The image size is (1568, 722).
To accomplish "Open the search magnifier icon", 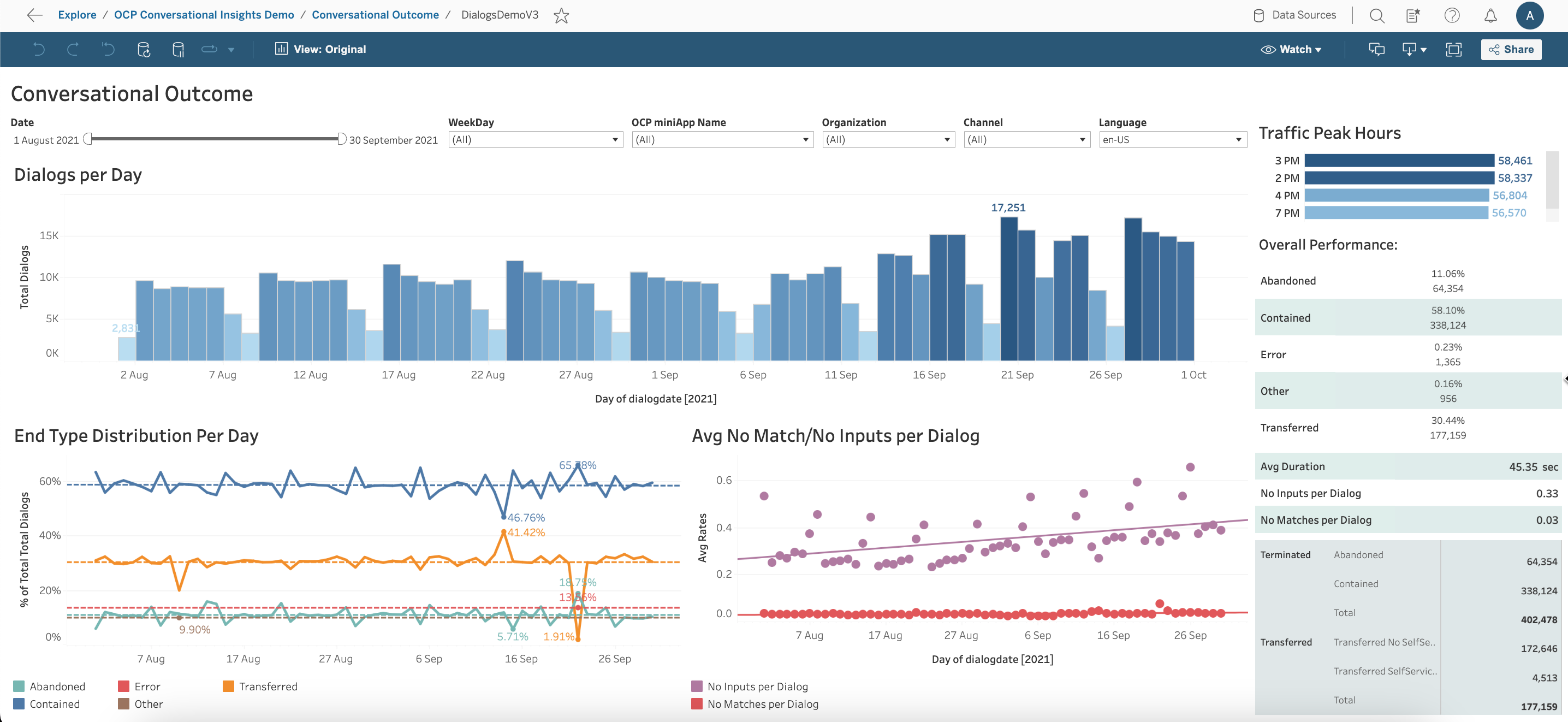I will coord(1376,15).
